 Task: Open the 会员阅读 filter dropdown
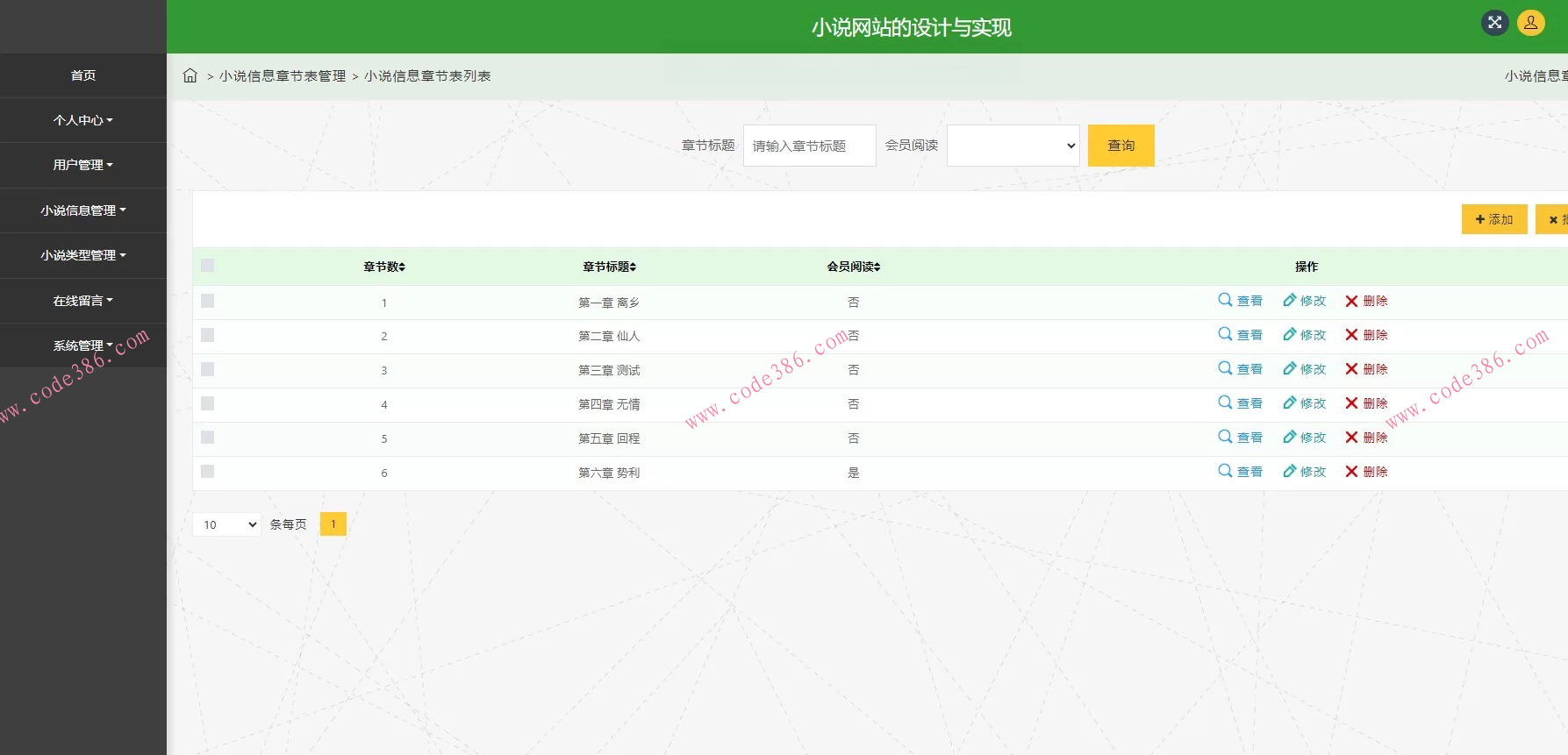(x=1013, y=146)
